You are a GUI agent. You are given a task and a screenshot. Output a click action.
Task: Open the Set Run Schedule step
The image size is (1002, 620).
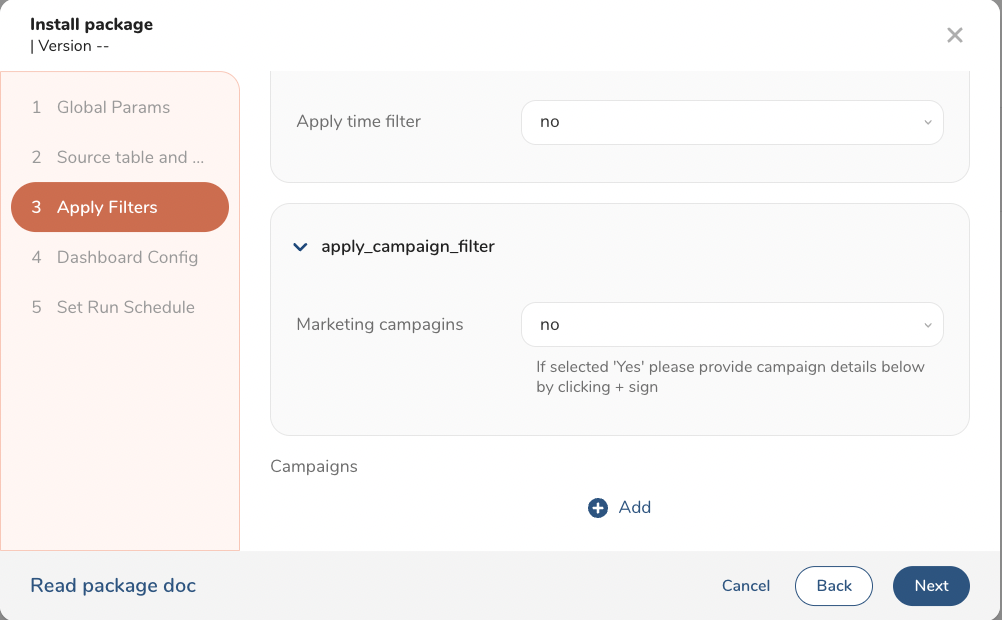click(125, 307)
